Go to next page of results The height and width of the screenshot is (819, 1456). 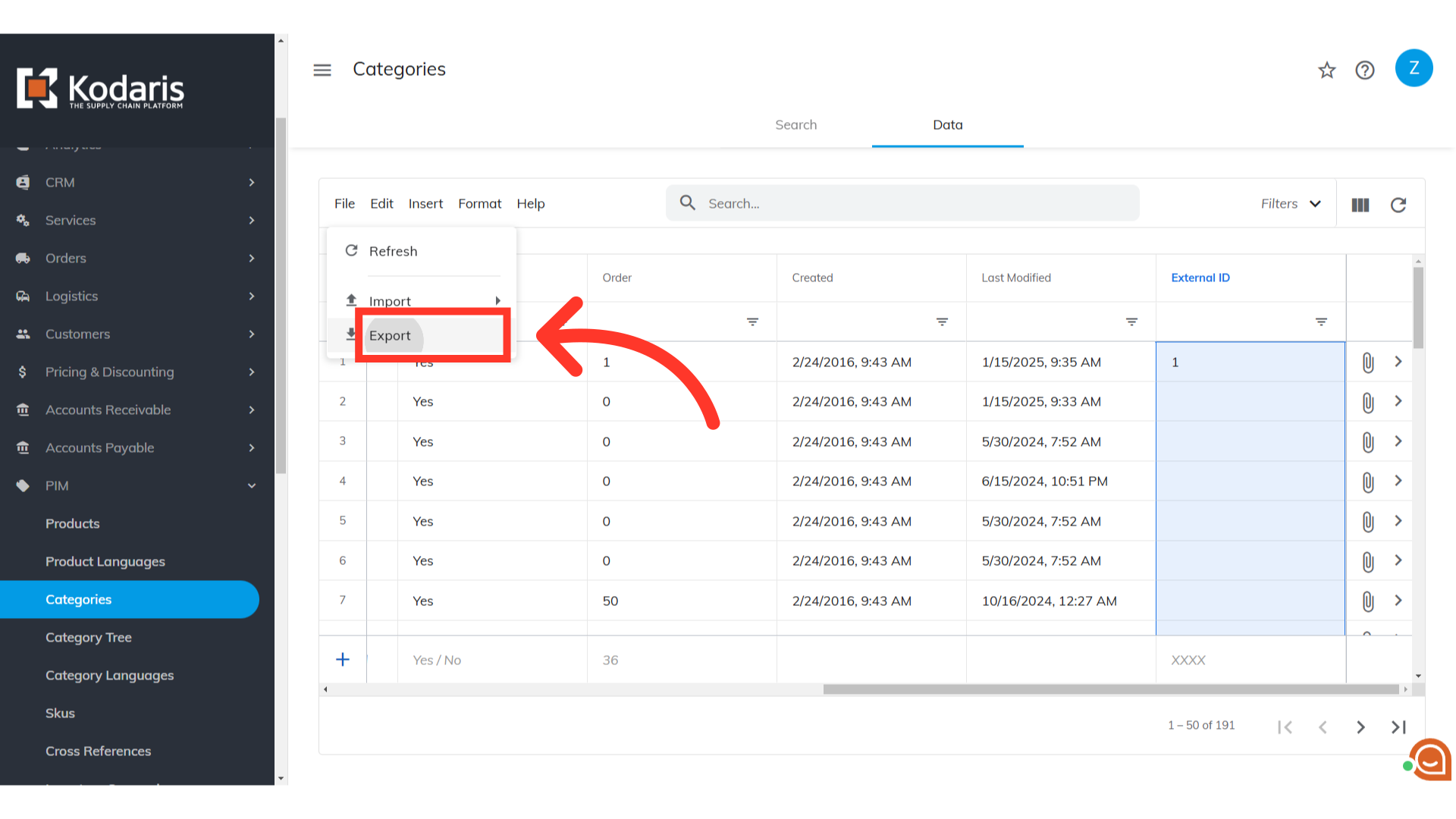click(x=1360, y=727)
